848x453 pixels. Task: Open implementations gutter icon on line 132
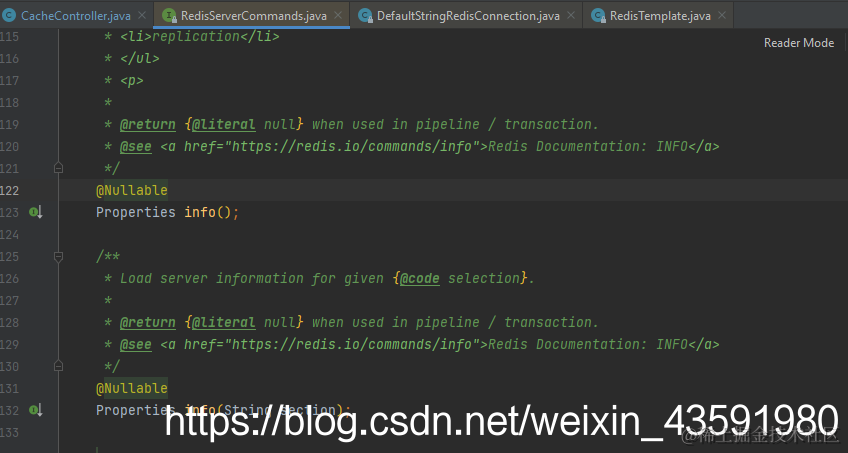point(36,410)
